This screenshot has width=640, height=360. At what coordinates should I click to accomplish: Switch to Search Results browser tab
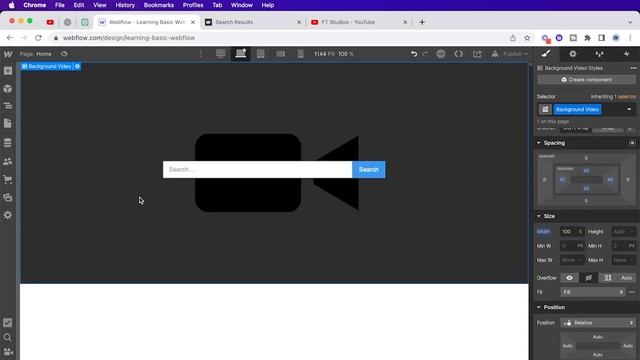click(252, 22)
